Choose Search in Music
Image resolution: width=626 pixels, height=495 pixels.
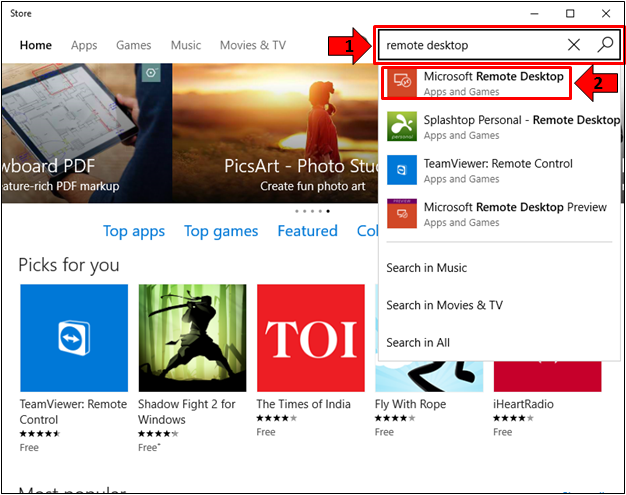(426, 268)
